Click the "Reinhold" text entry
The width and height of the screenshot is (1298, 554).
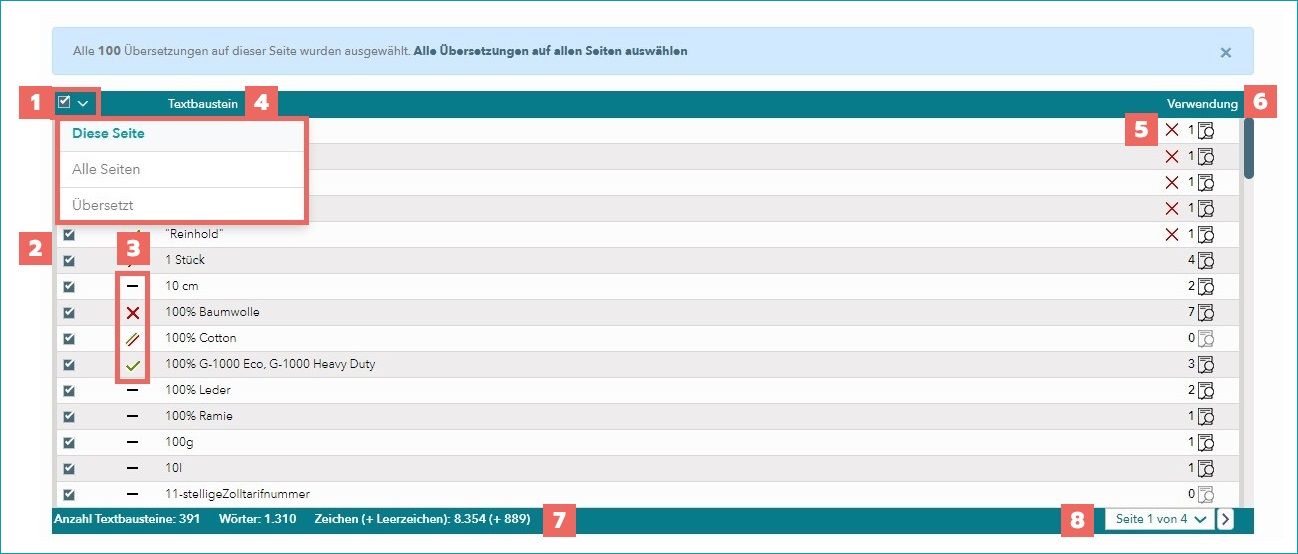click(194, 234)
